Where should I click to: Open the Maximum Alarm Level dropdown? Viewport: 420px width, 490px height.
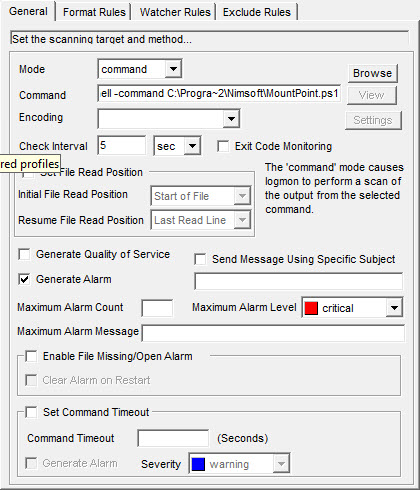click(394, 307)
